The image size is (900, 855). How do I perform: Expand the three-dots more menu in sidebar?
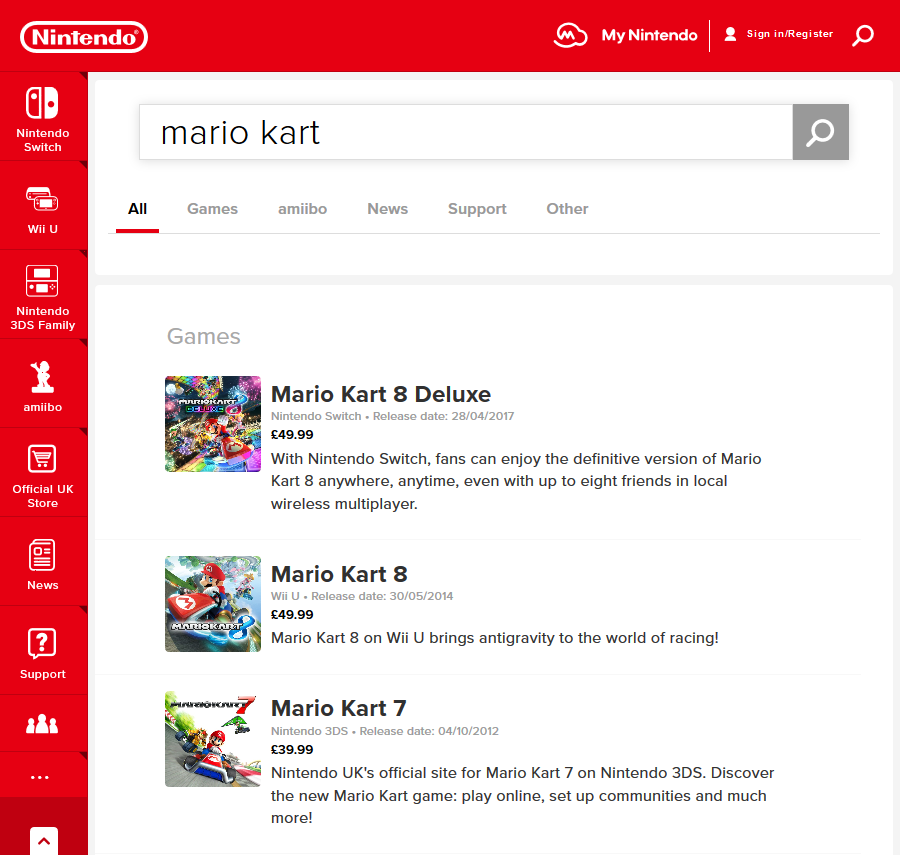41,777
